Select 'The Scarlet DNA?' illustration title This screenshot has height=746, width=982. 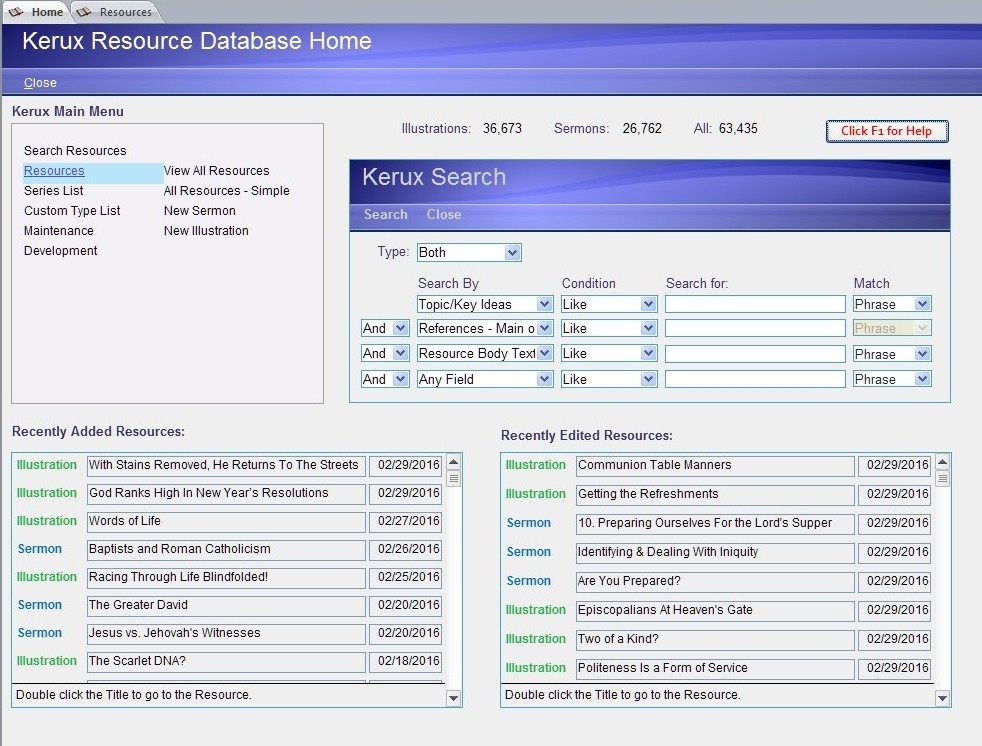(x=226, y=661)
